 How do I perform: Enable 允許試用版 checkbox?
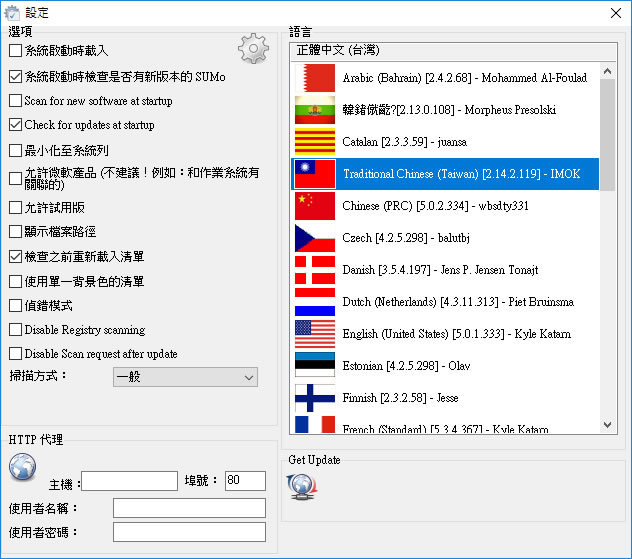(x=15, y=208)
